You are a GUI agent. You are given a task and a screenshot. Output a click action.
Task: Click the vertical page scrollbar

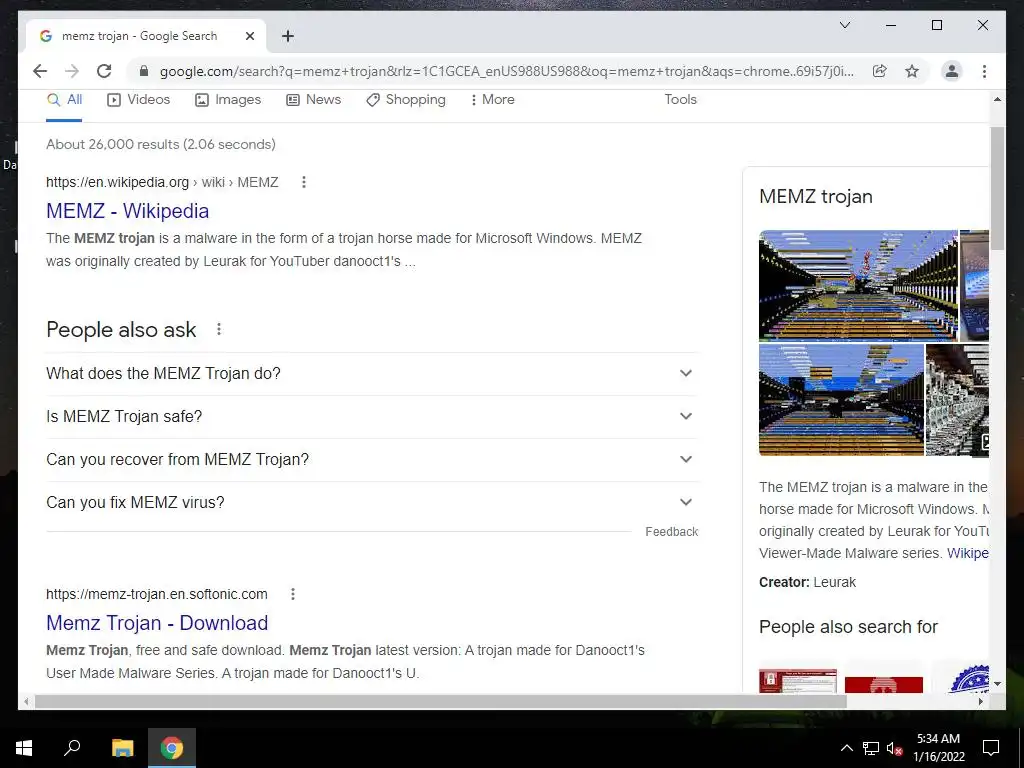pyautogui.click(x=997, y=189)
